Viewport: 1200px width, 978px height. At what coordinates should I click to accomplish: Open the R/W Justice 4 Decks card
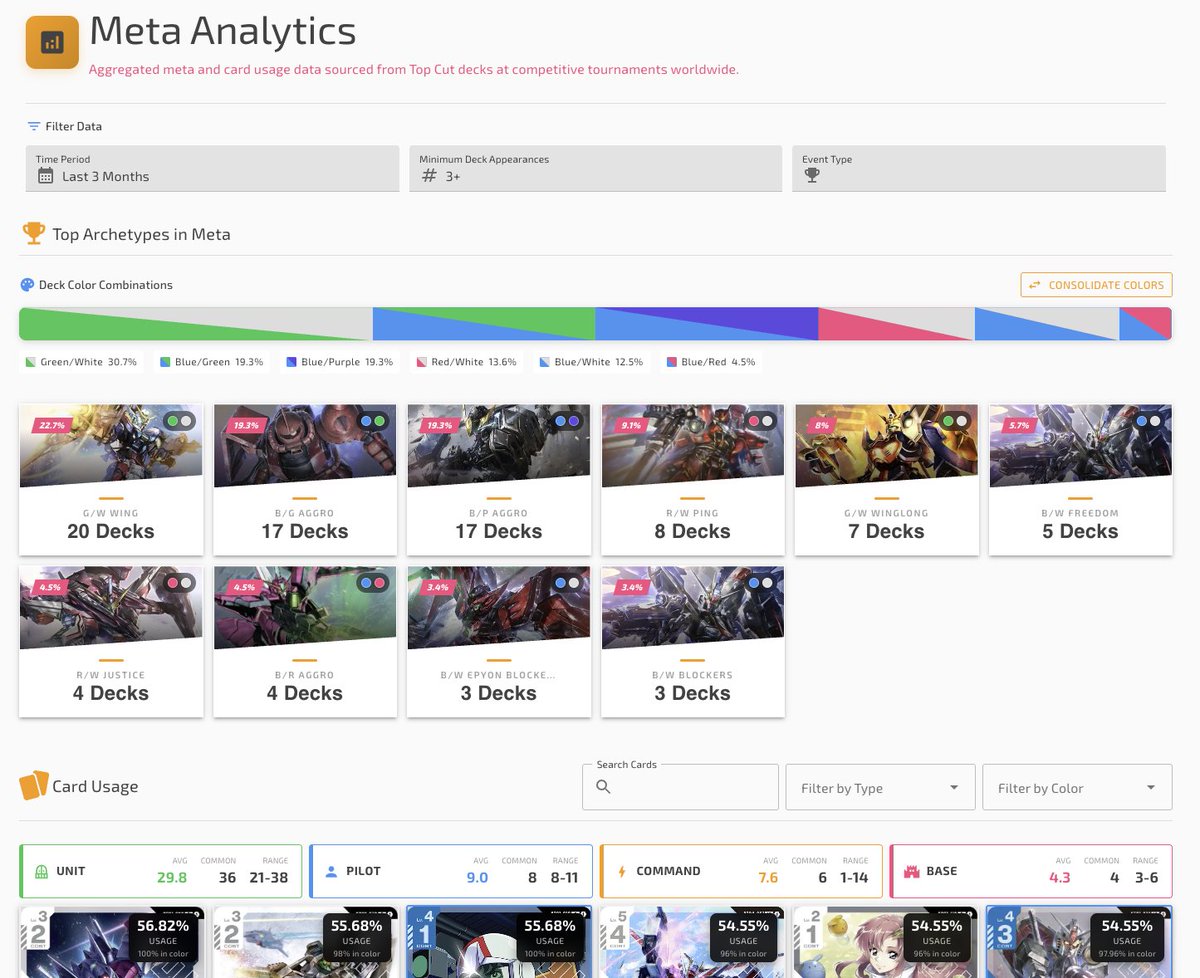pos(111,641)
